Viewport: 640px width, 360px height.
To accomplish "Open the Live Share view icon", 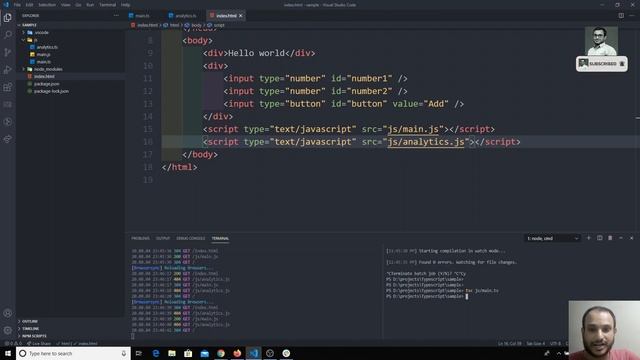I will point(7,139).
